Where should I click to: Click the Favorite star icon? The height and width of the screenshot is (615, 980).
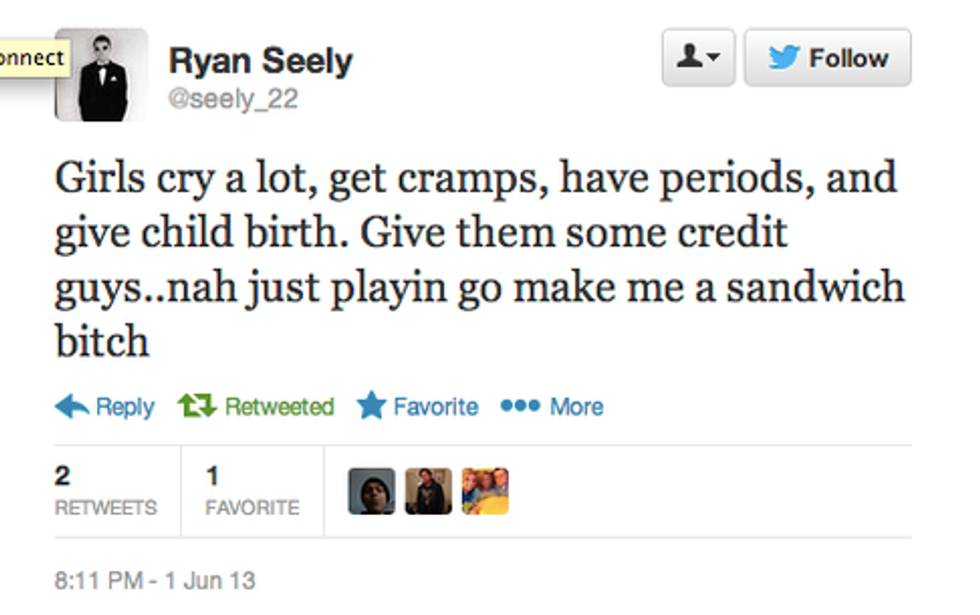(371, 406)
